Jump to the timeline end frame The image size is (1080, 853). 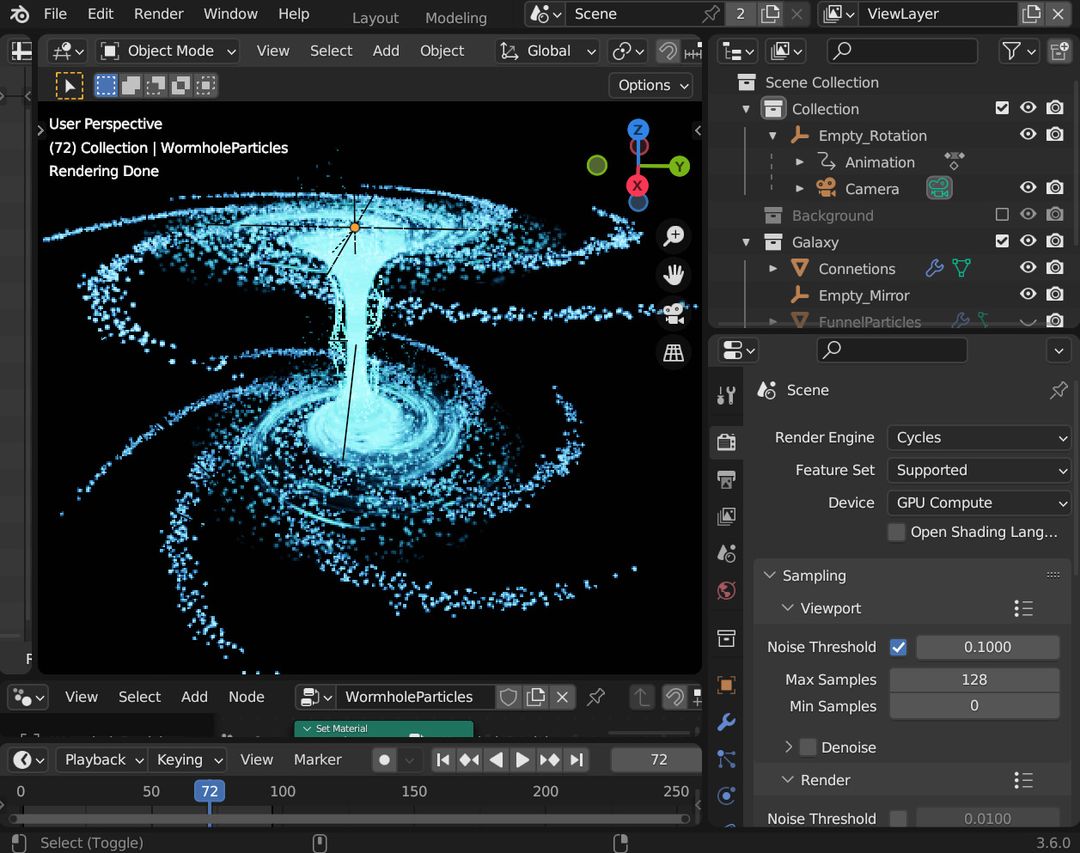(577, 760)
